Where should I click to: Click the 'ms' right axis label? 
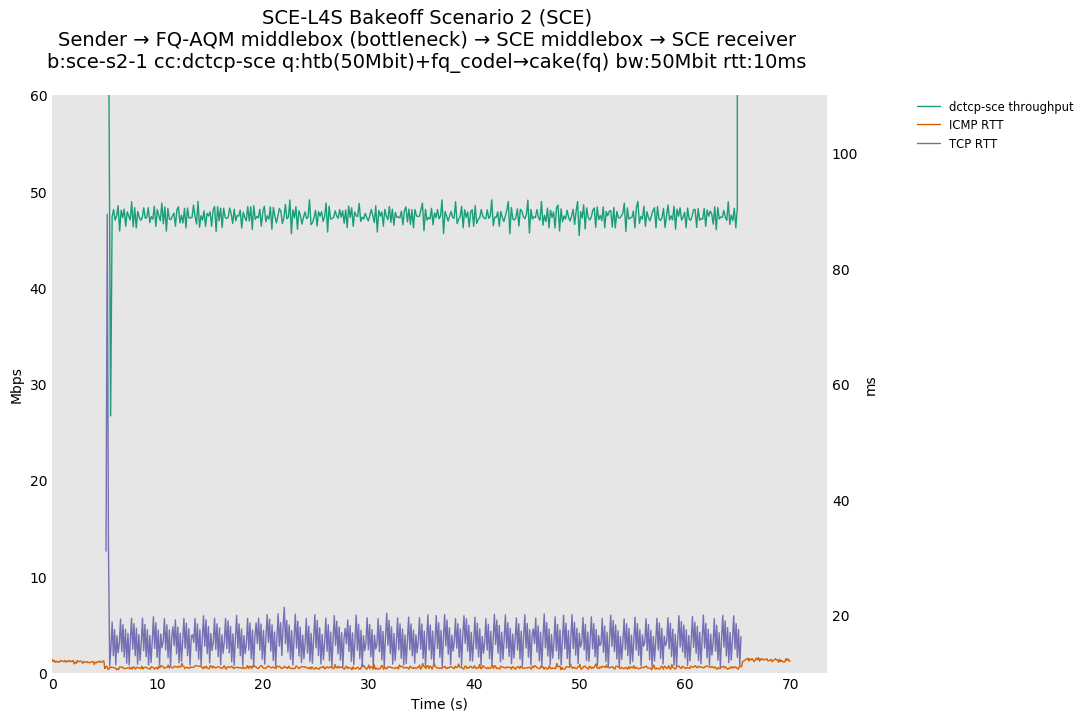[x=870, y=386]
